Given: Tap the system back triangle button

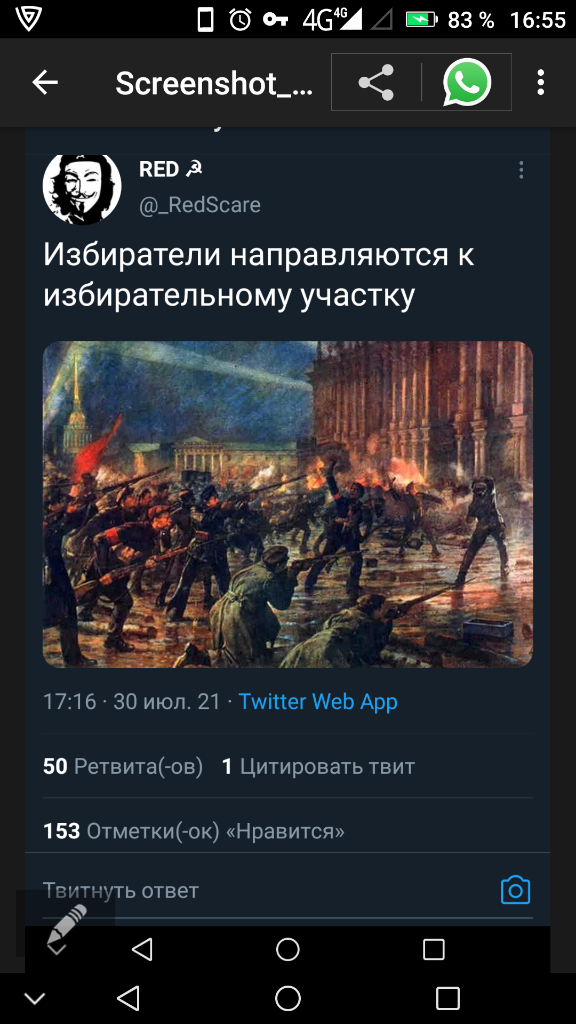Looking at the screenshot, I should [x=128, y=998].
